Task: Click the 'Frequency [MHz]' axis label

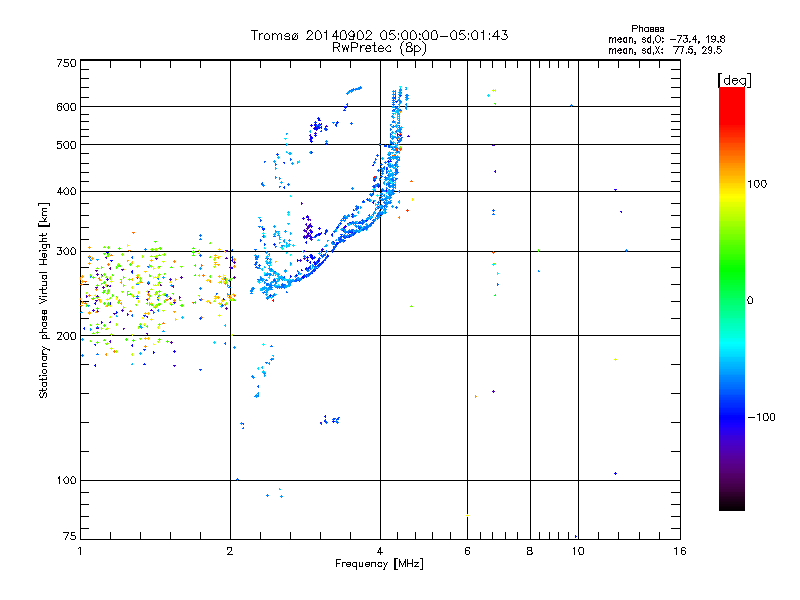Action: point(379,564)
